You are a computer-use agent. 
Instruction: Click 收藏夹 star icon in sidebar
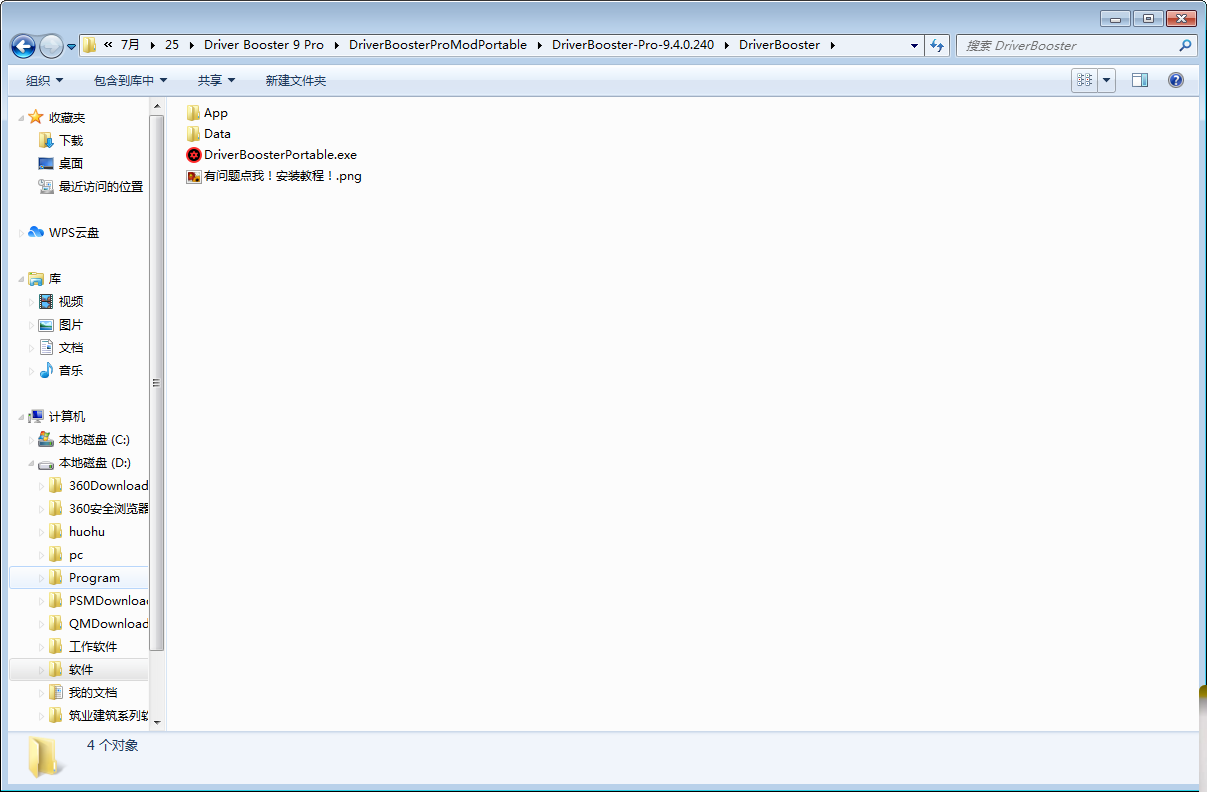36,117
